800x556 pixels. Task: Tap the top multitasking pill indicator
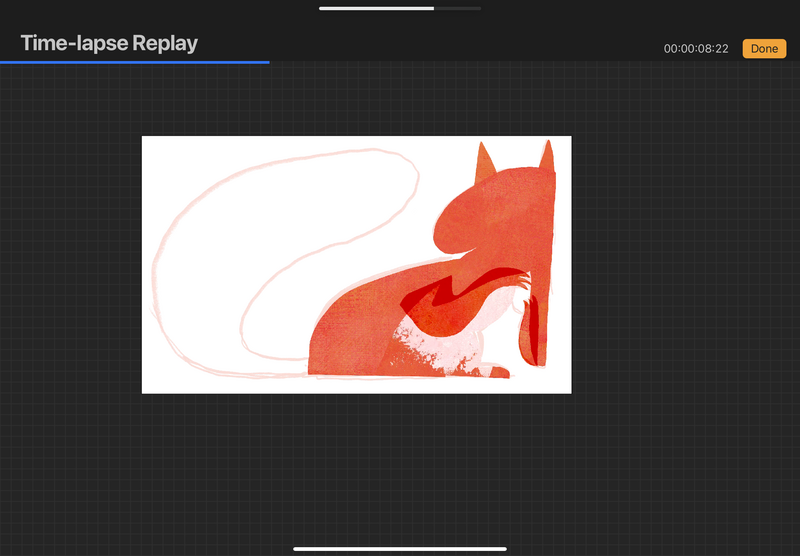[400, 8]
